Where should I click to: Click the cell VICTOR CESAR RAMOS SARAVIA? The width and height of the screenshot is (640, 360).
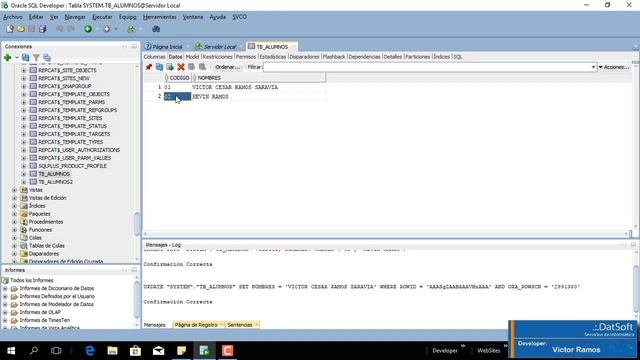coord(258,87)
